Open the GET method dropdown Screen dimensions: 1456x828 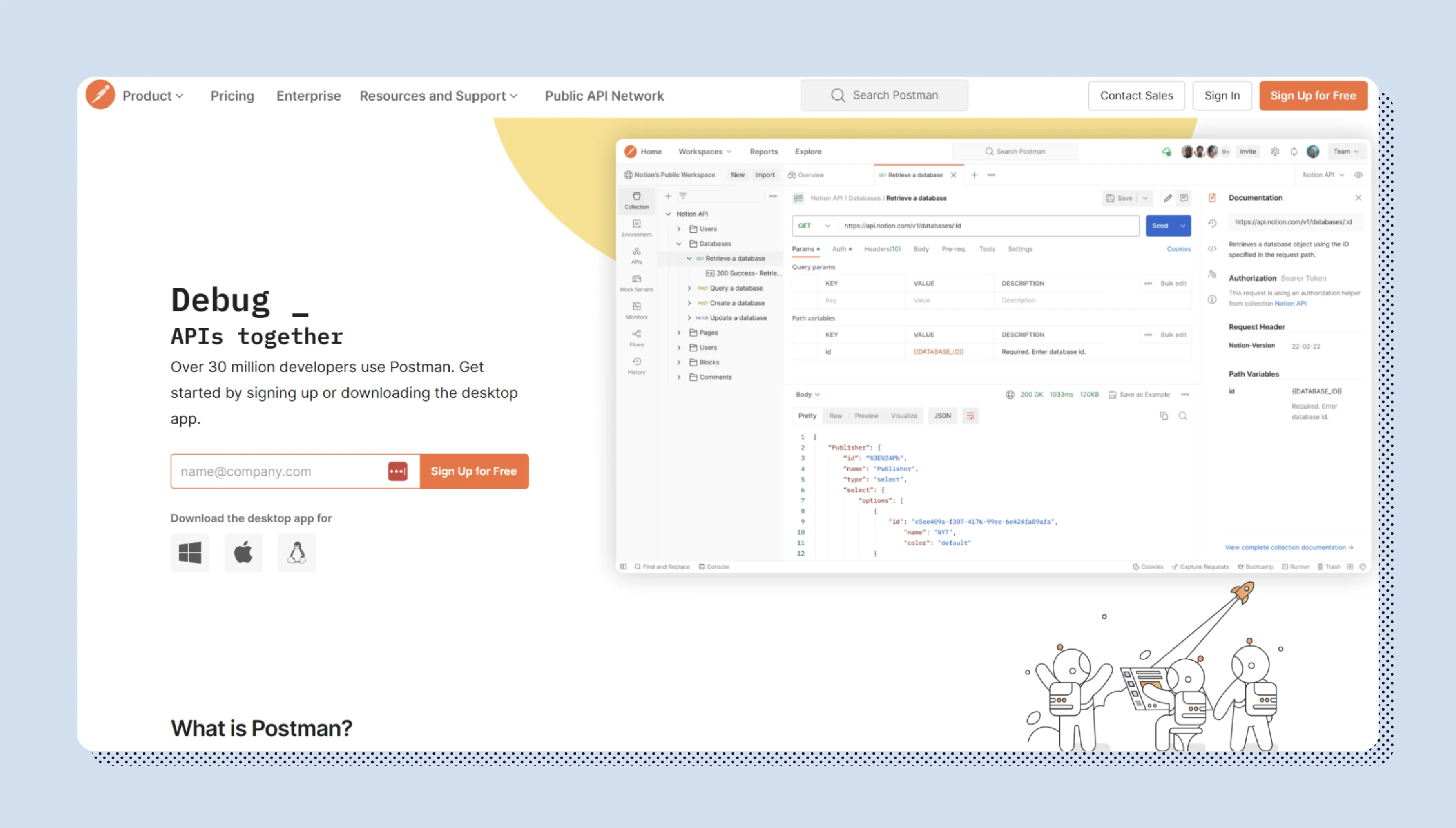814,226
